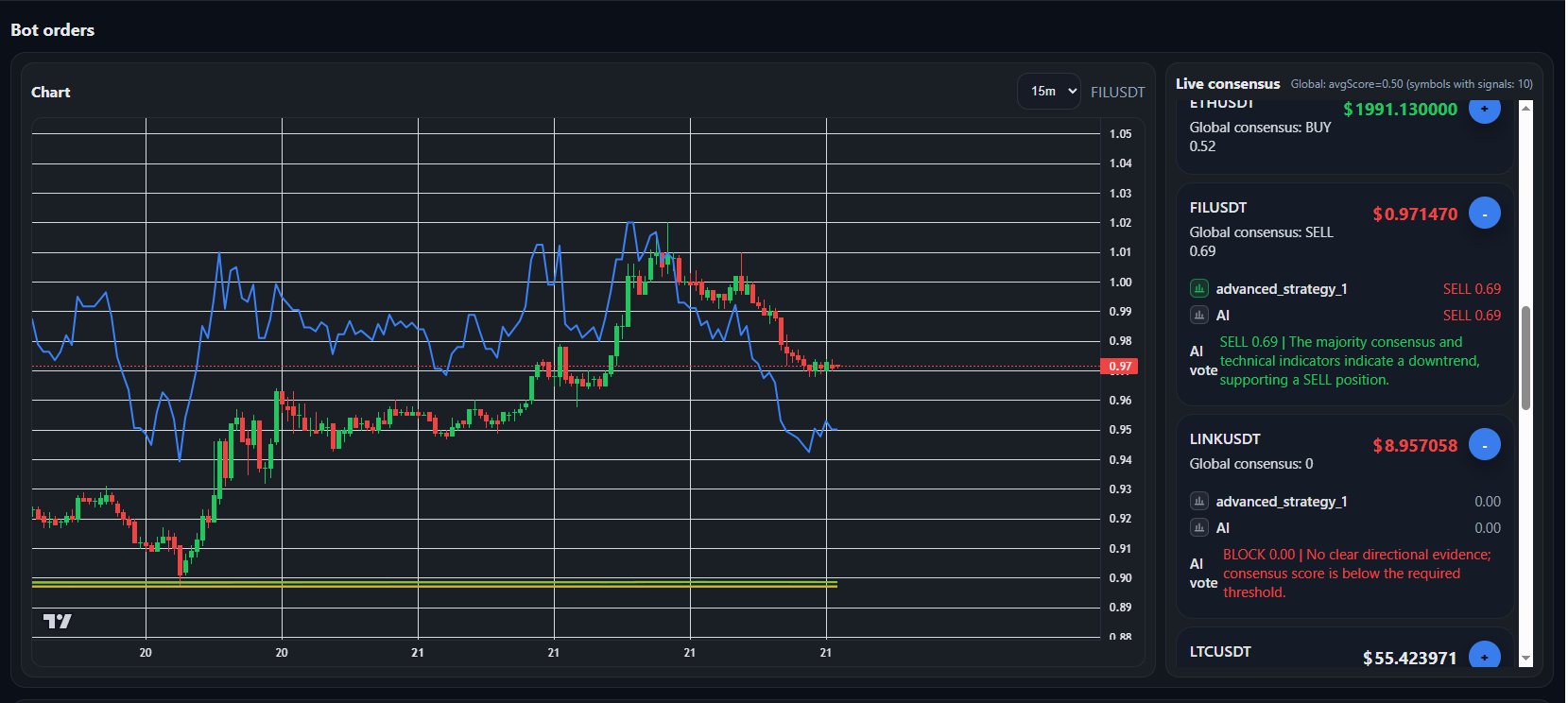Click the TradingView logo on chart
1568x703 pixels.
[58, 621]
